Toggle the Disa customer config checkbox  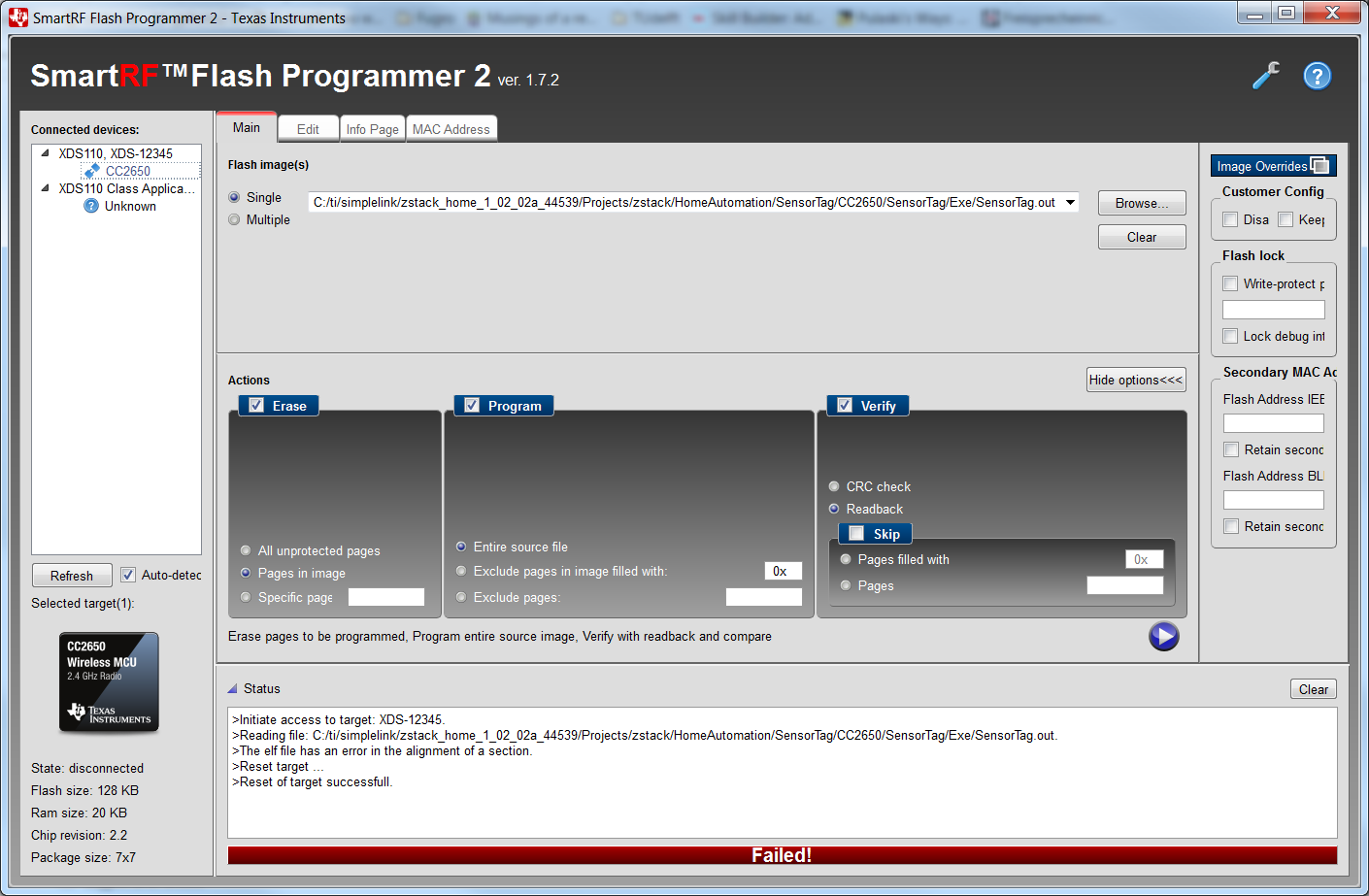click(x=1230, y=219)
